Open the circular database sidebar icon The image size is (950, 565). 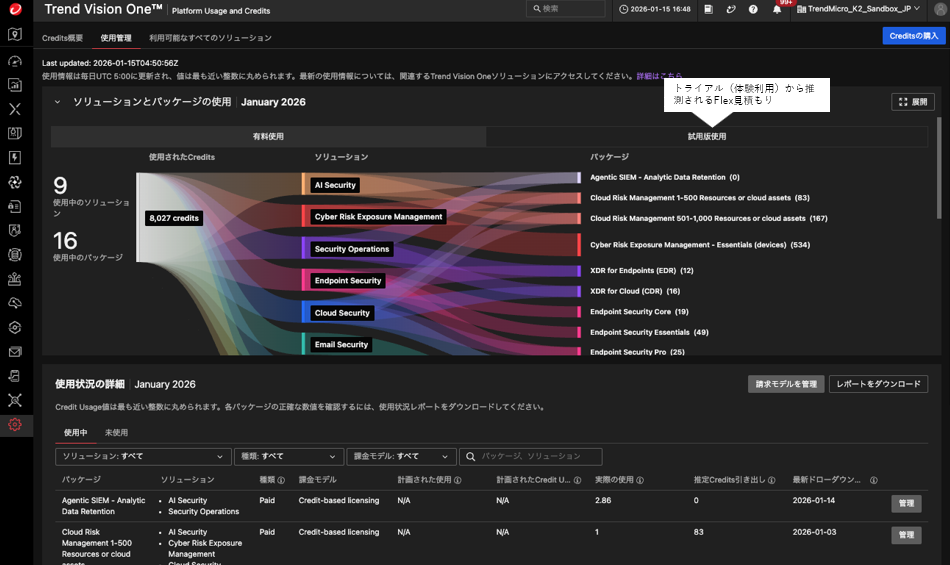pos(15,255)
